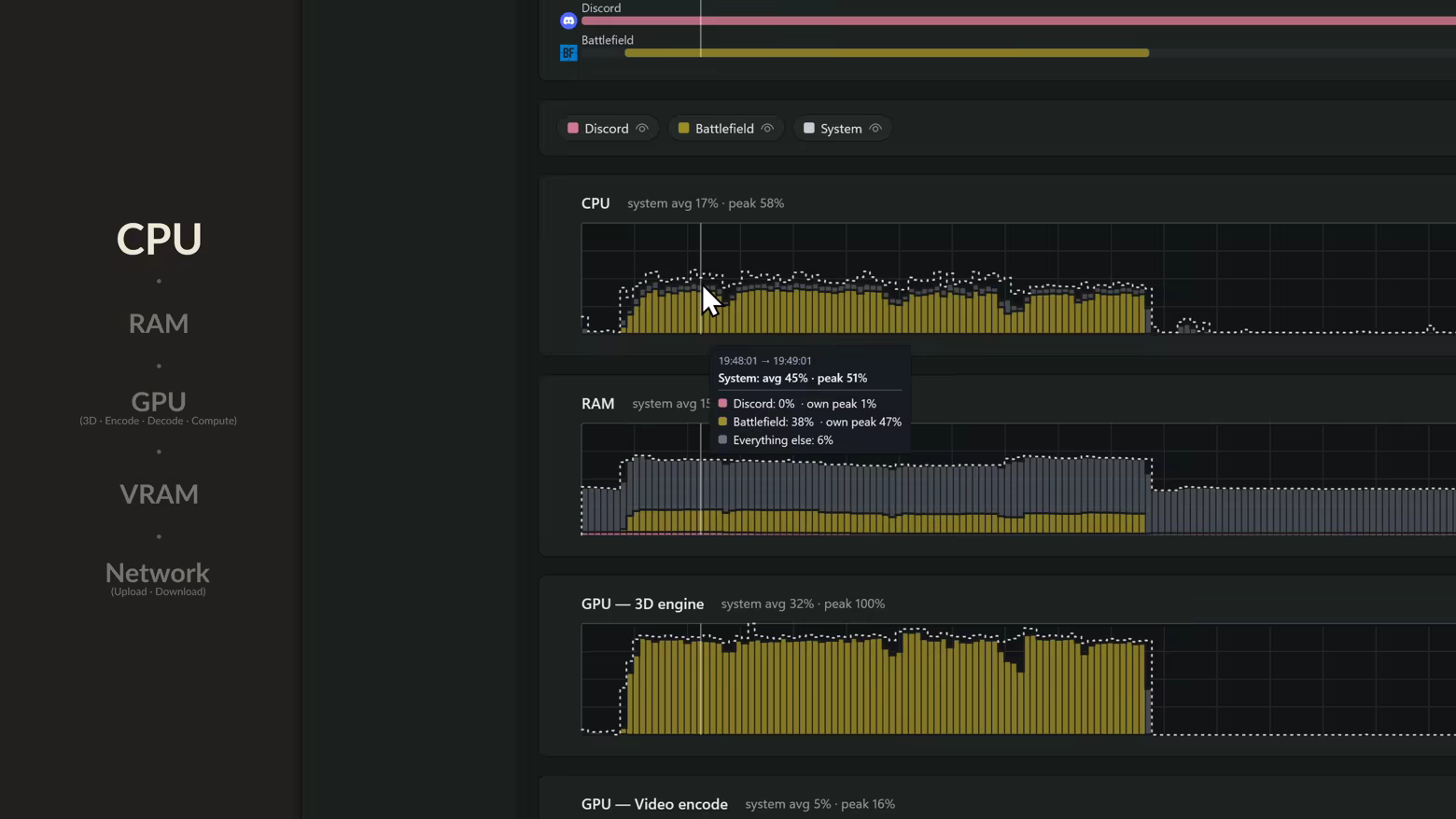Click the yellow Battlefield color swatch
This screenshot has height=819, width=1456.
click(683, 129)
